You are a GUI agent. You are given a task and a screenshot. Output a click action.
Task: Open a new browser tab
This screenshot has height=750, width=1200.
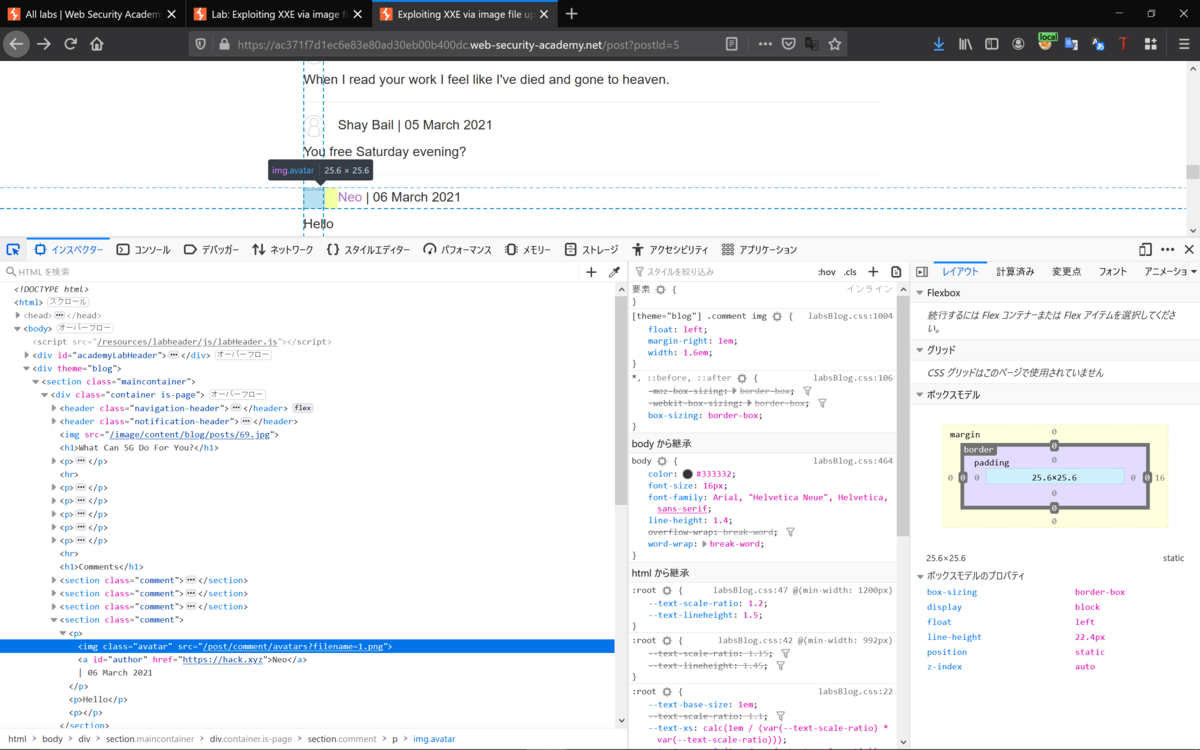tap(572, 14)
